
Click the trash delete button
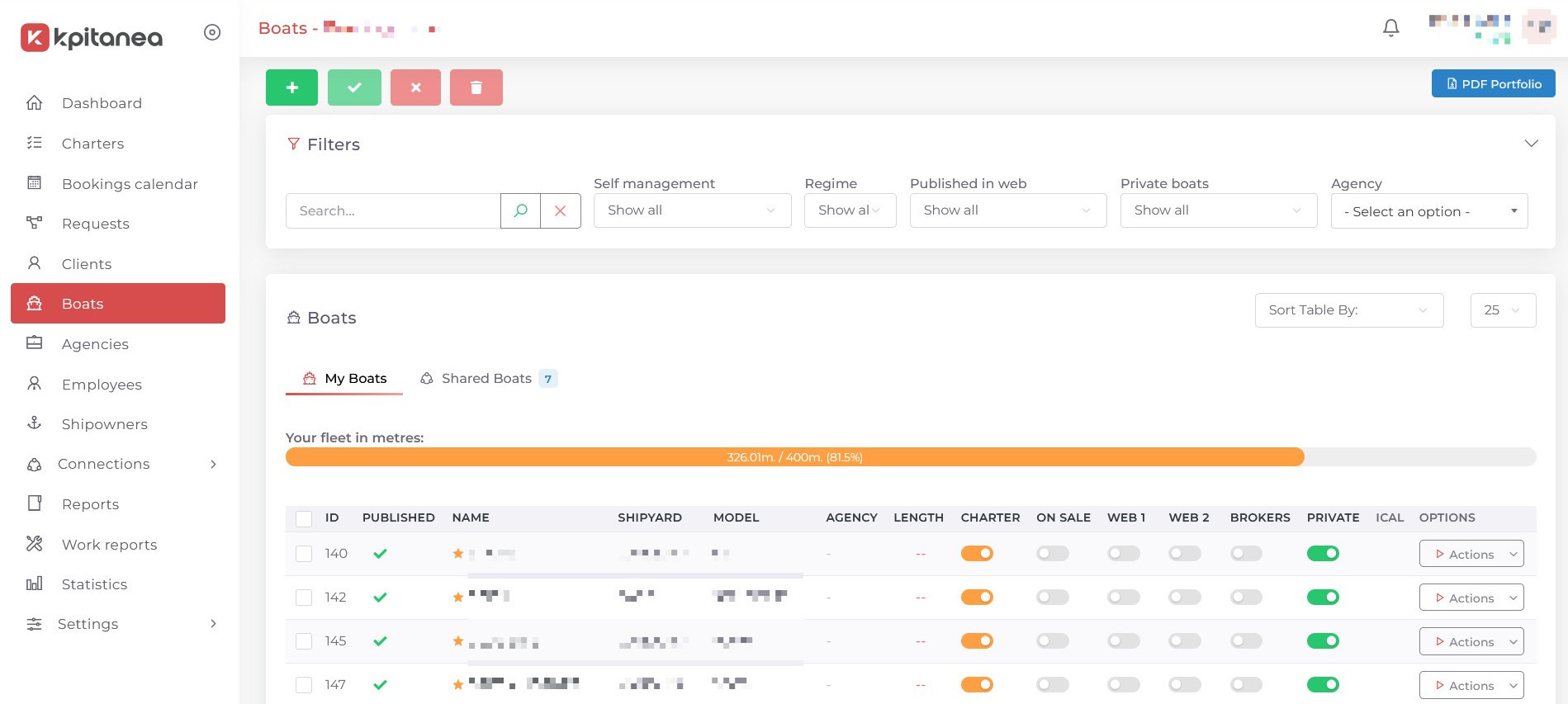point(476,87)
